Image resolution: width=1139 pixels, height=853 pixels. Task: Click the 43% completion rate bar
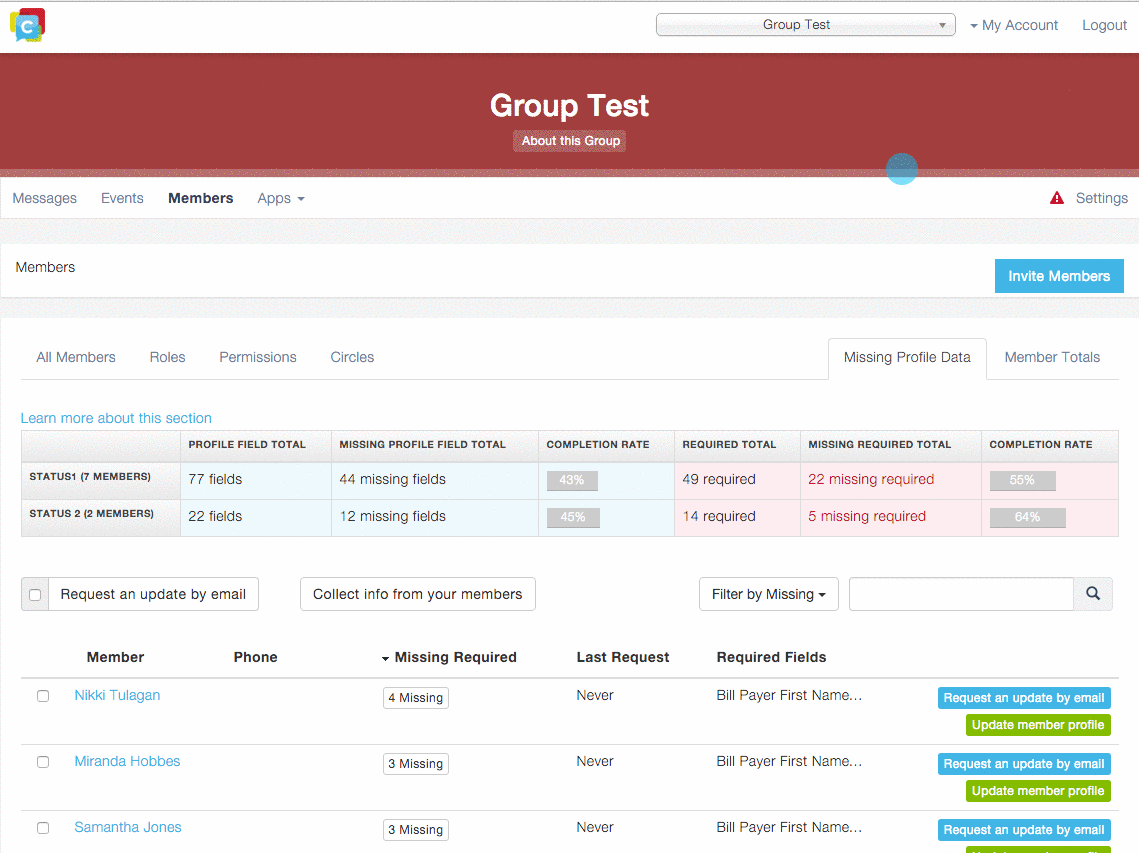[x=572, y=480]
